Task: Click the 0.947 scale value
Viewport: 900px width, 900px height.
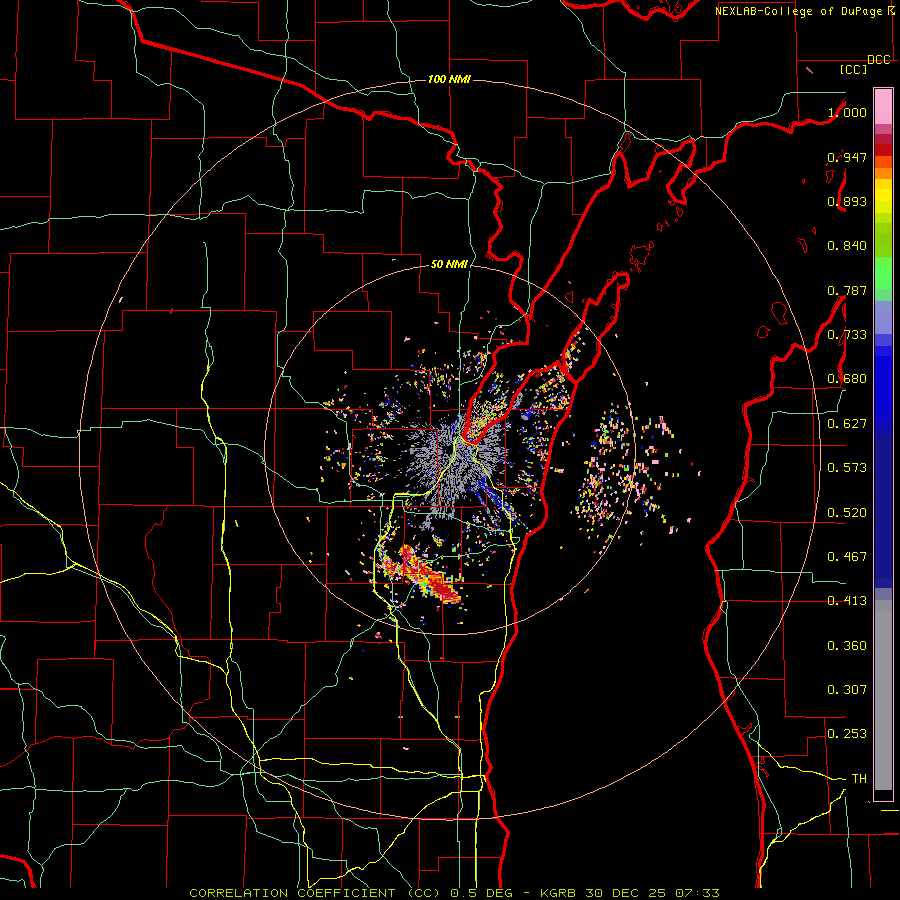Action: [847, 157]
